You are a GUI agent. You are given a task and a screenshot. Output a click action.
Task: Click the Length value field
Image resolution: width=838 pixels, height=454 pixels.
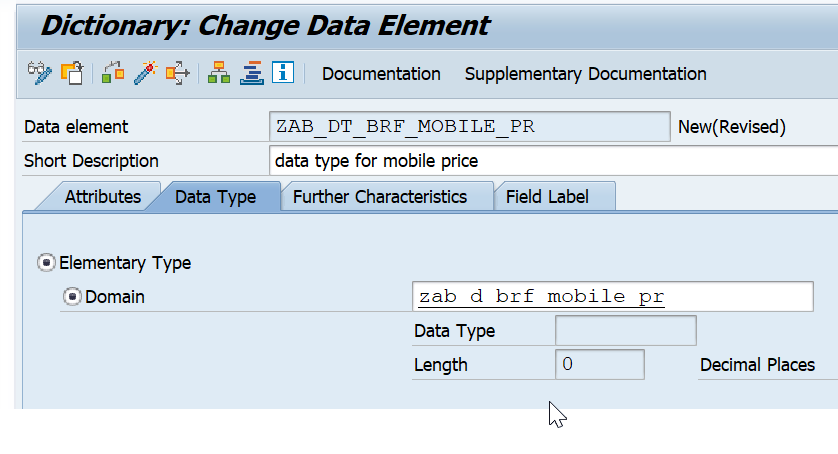point(600,365)
